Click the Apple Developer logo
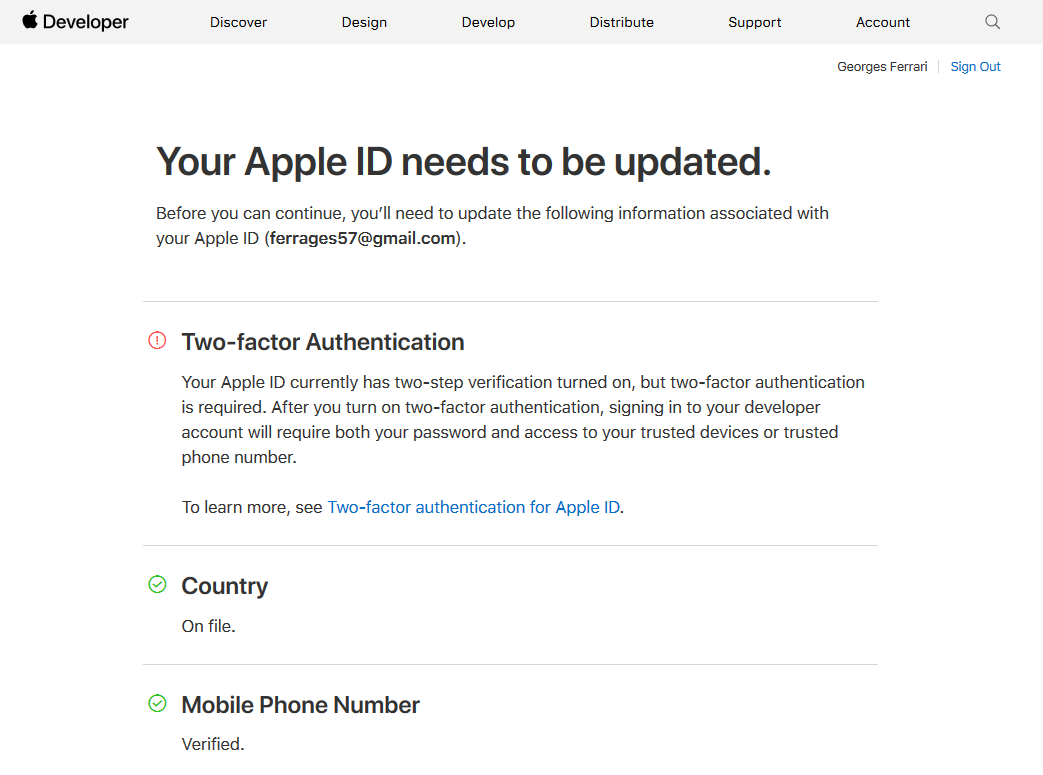Image resolution: width=1043 pixels, height=775 pixels. click(75, 21)
